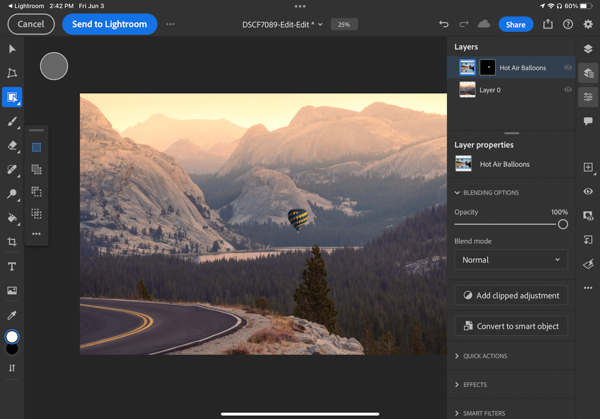The image size is (600, 419).
Task: Open the export share-sheet icon
Action: tap(548, 24)
